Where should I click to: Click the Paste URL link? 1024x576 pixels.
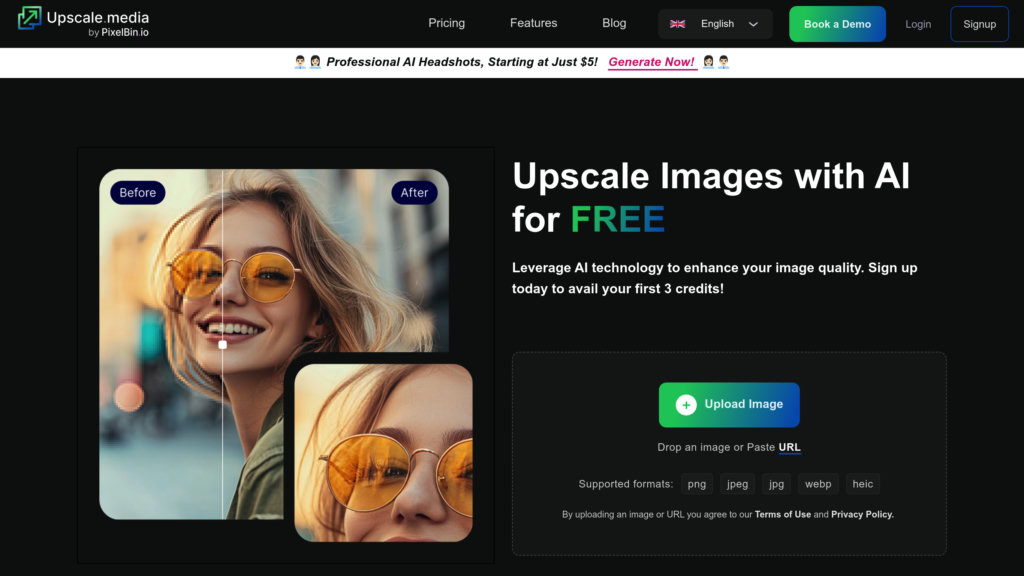point(789,447)
